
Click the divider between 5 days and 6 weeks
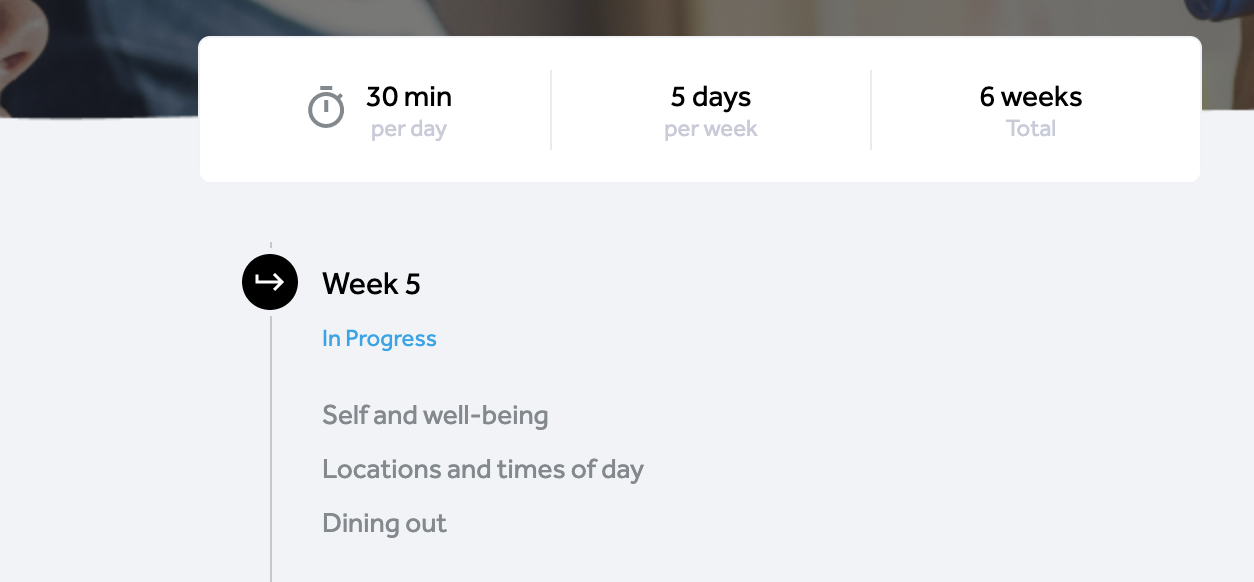pyautogui.click(x=871, y=110)
